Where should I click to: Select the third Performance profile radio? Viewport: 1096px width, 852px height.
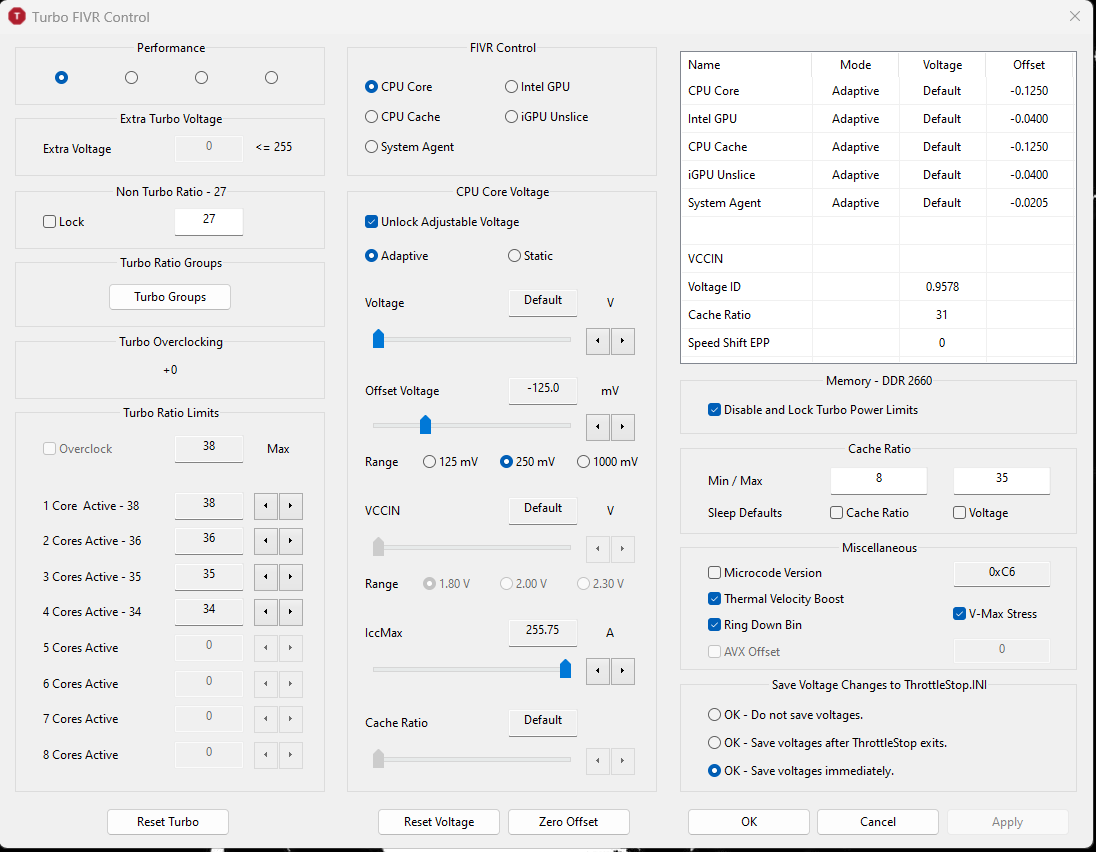tap(201, 78)
